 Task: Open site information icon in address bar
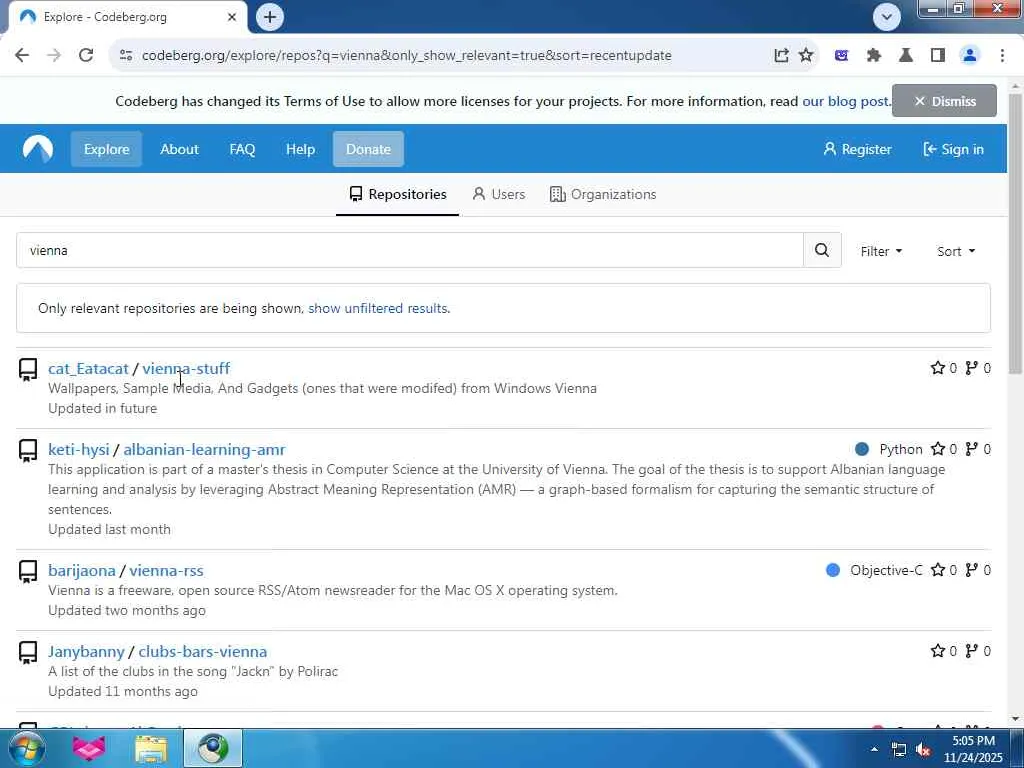(126, 56)
